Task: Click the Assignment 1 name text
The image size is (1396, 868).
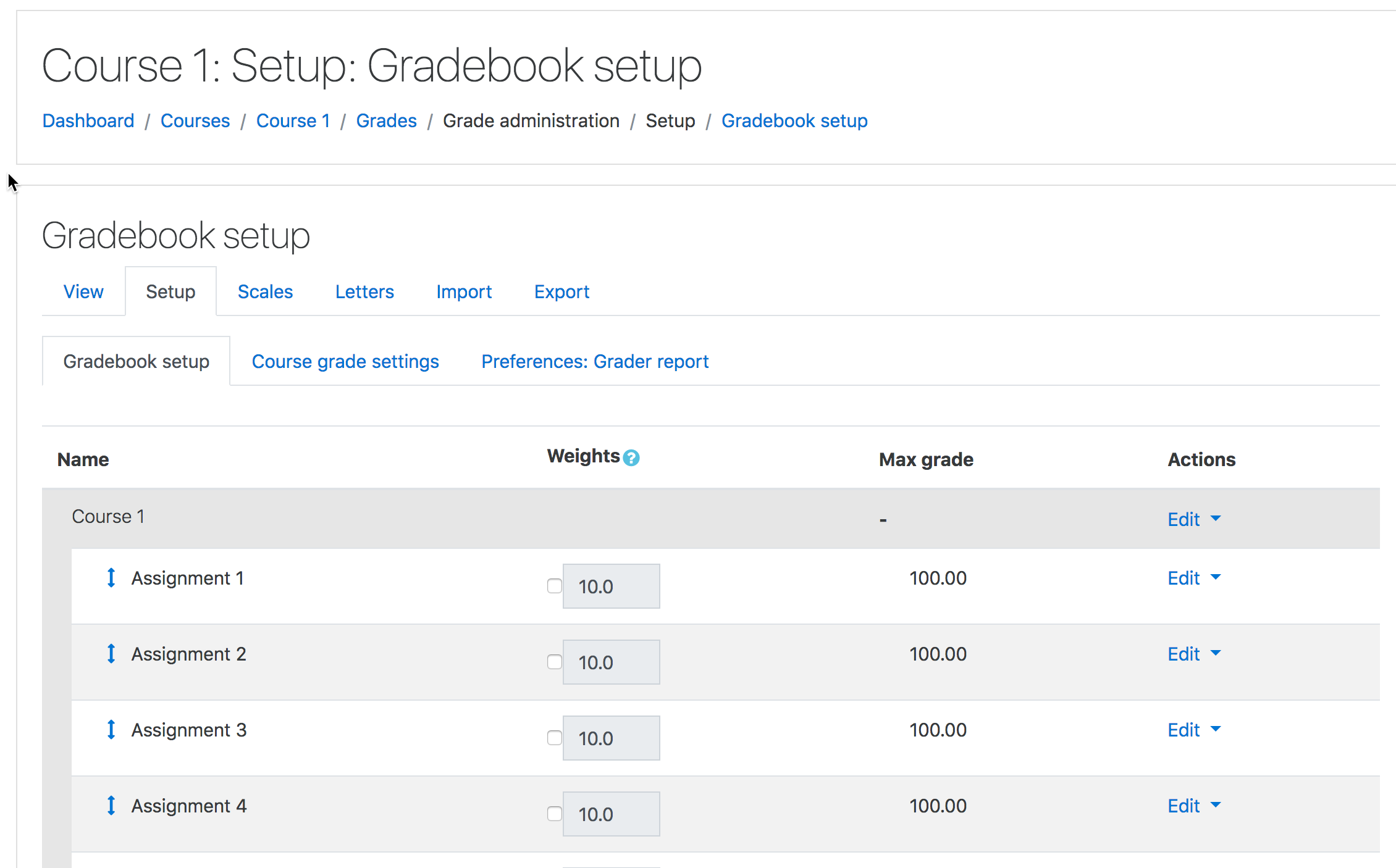Action: [x=188, y=578]
